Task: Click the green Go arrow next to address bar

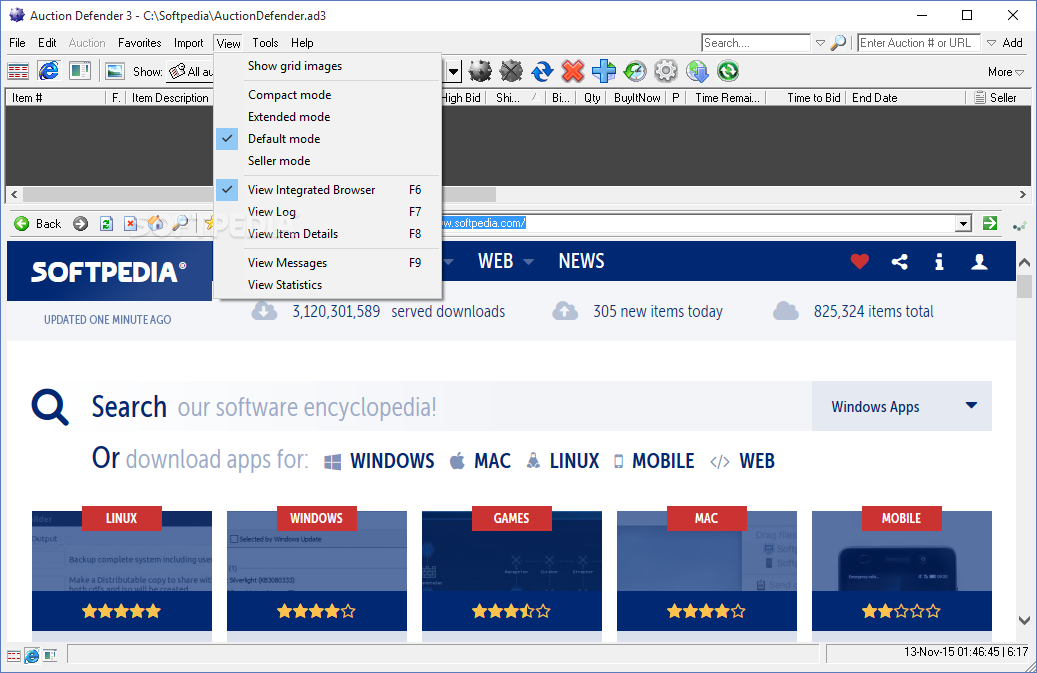Action: (x=990, y=223)
